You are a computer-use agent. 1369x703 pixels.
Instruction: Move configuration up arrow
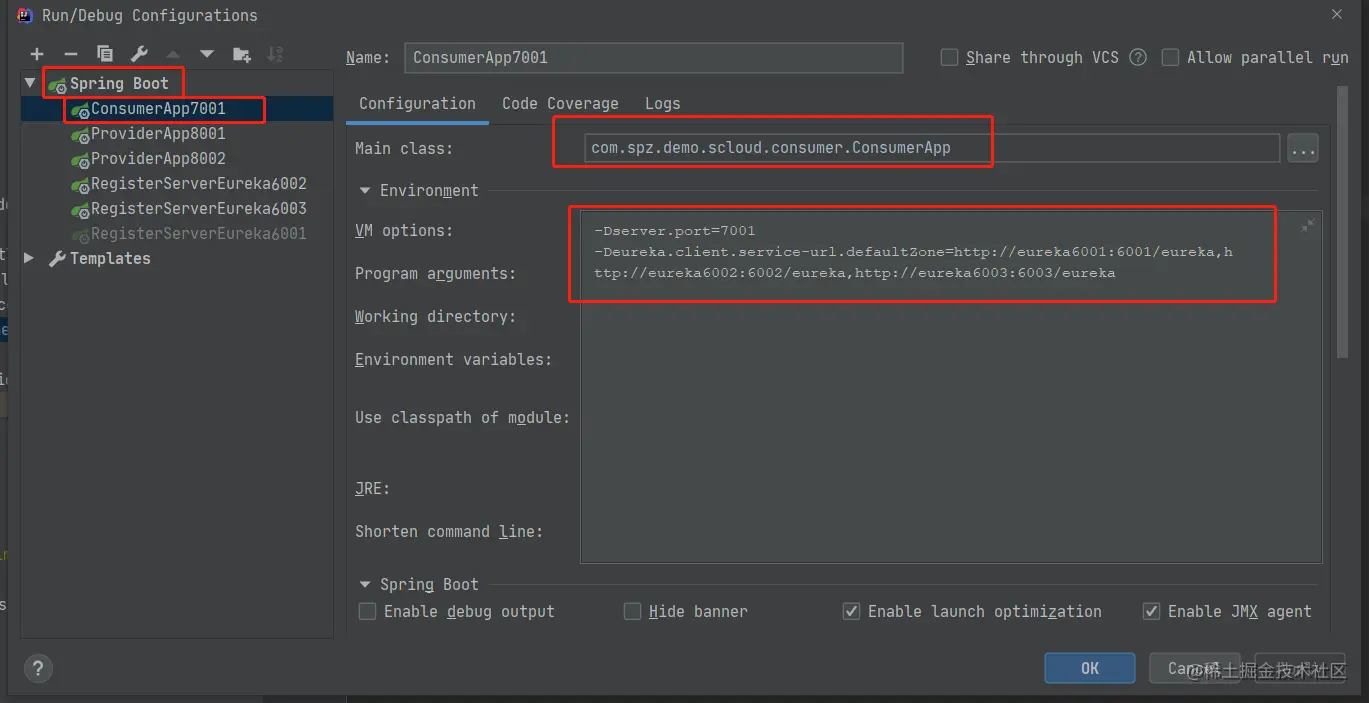(173, 54)
